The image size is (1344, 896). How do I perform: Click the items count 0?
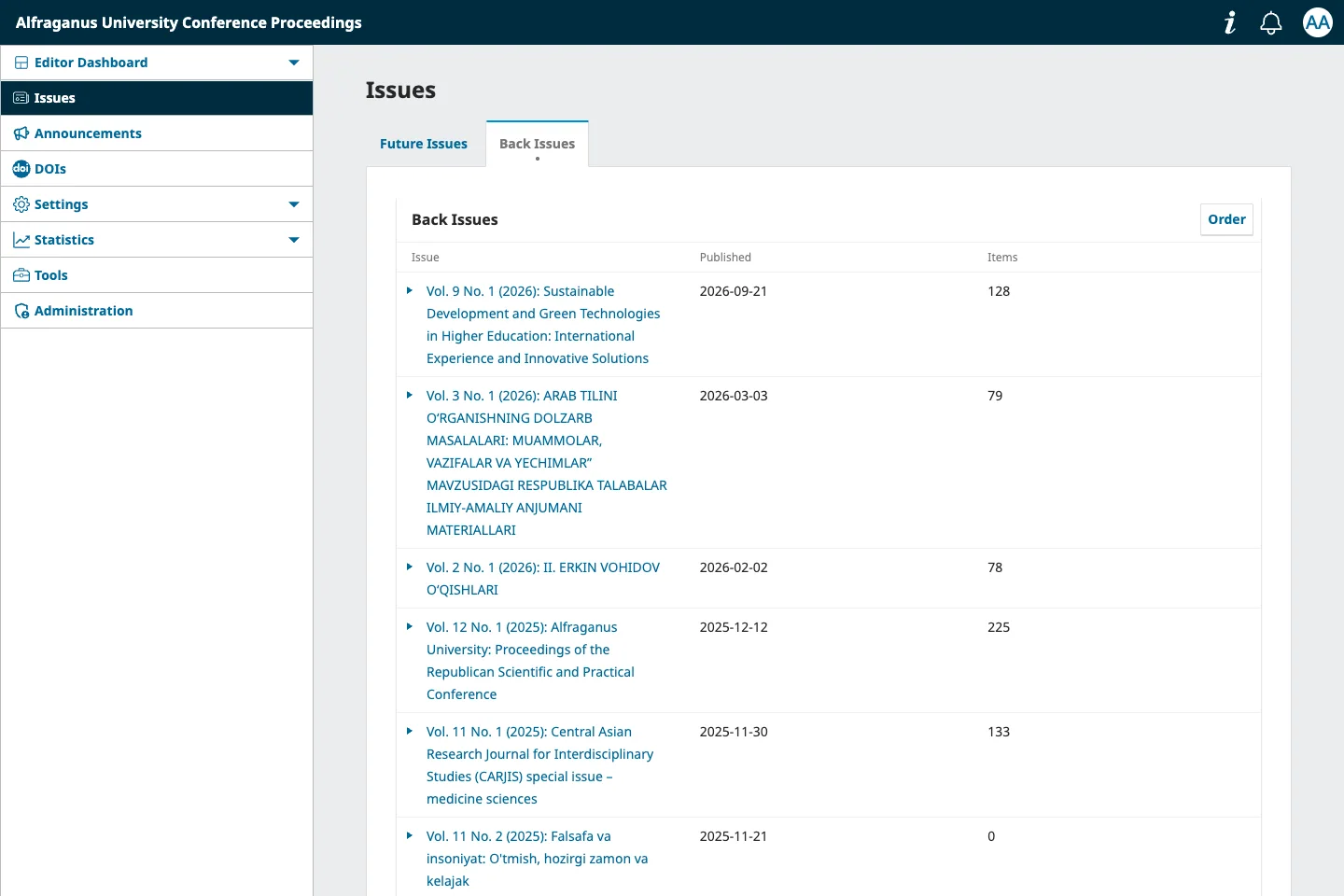[991, 836]
